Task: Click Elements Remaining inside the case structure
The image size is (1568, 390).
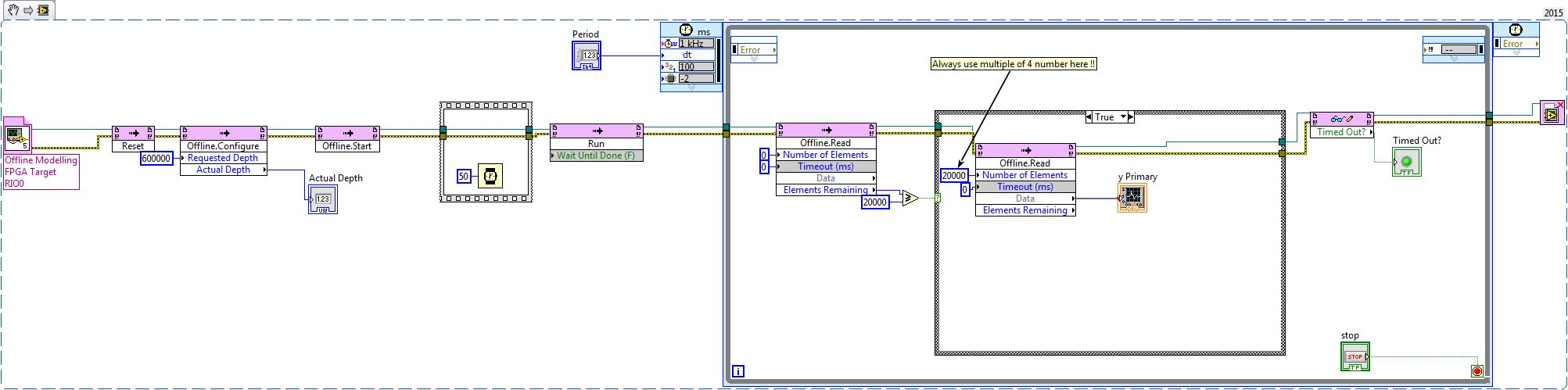Action: point(1025,210)
